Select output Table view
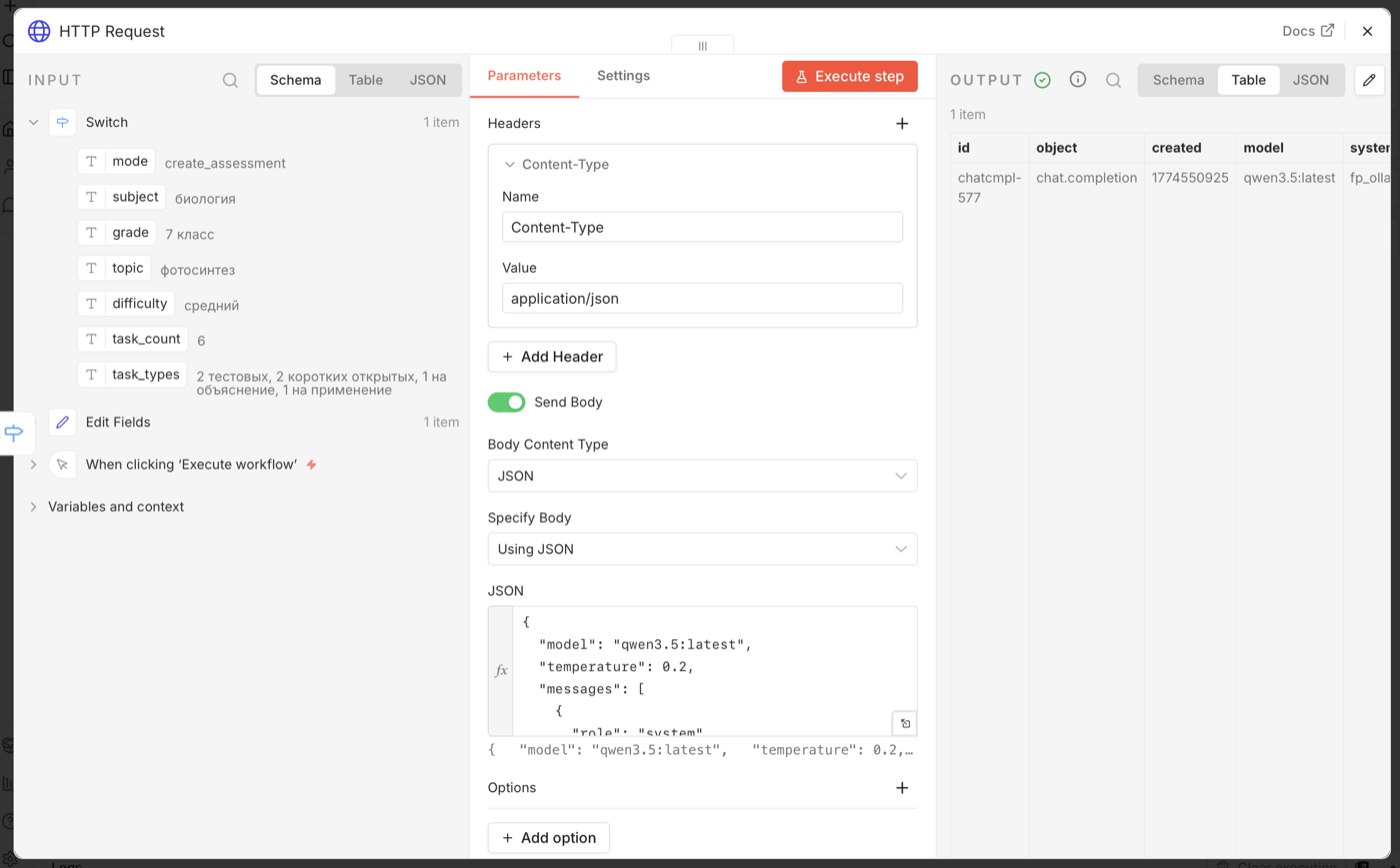Viewport: 1400px width, 868px height. coord(1248,80)
